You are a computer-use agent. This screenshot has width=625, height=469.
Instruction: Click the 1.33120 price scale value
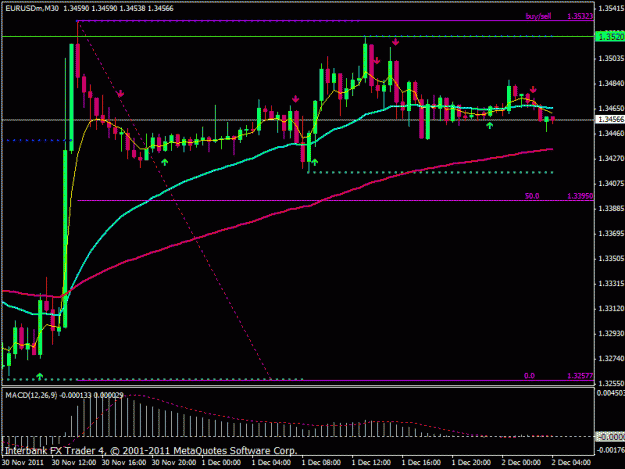coord(611,309)
